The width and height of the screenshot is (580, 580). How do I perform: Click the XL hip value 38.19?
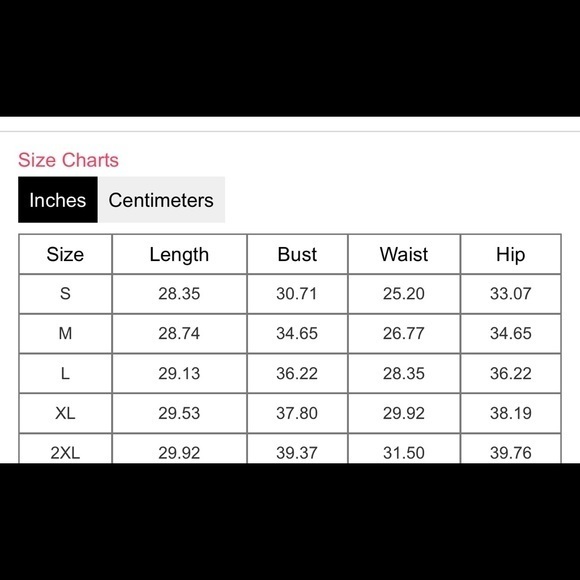(511, 413)
